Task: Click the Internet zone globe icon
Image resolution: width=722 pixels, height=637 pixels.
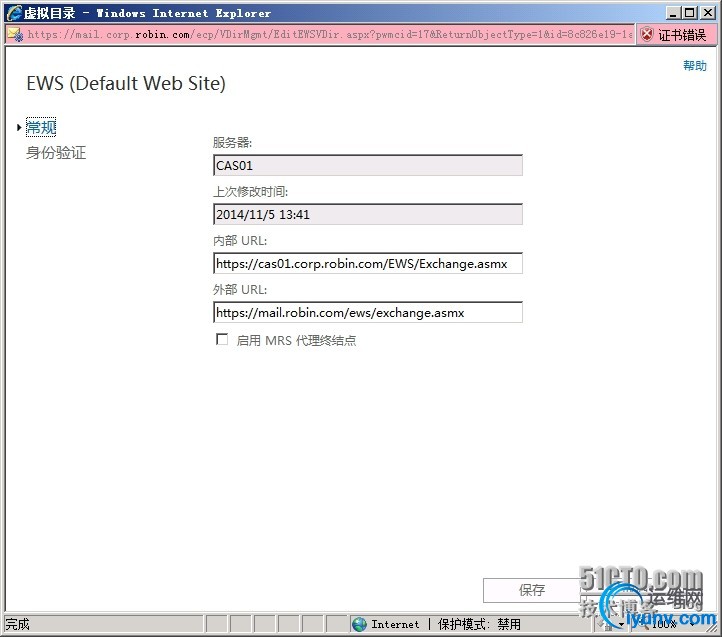Action: click(359, 624)
